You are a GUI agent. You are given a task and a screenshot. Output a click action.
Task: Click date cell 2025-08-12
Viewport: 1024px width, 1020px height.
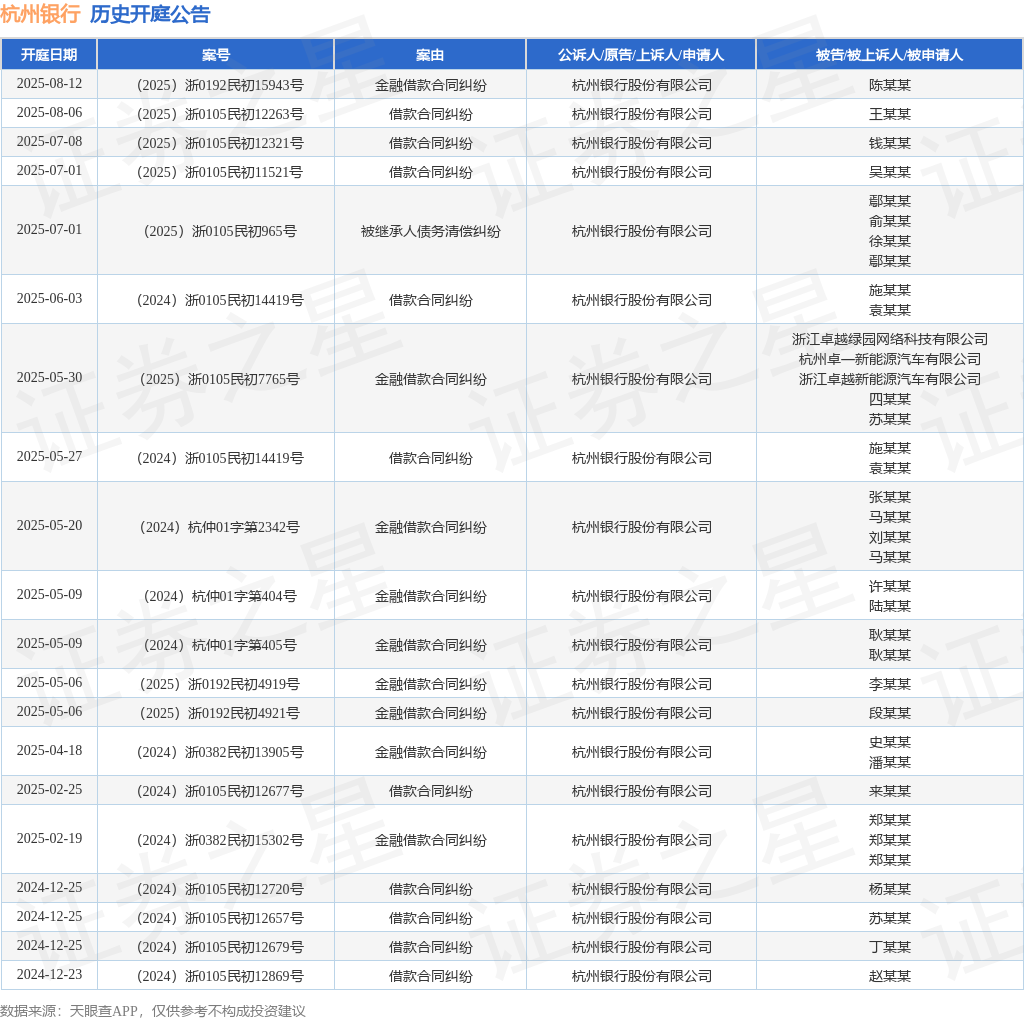coord(49,84)
